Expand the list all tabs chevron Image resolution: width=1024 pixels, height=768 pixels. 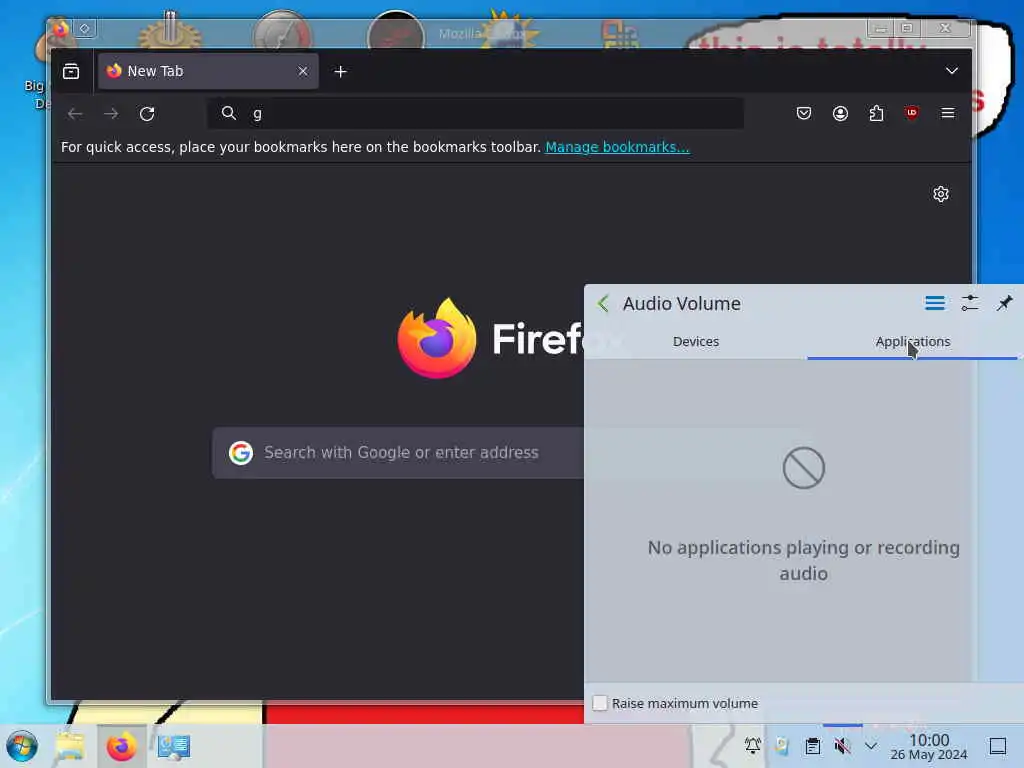pos(952,71)
